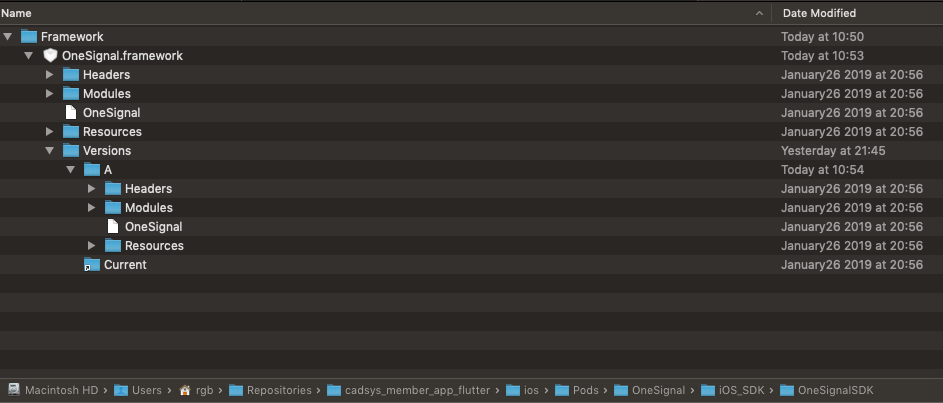Select the Framework folder icon
This screenshot has width=943, height=403.
29,37
